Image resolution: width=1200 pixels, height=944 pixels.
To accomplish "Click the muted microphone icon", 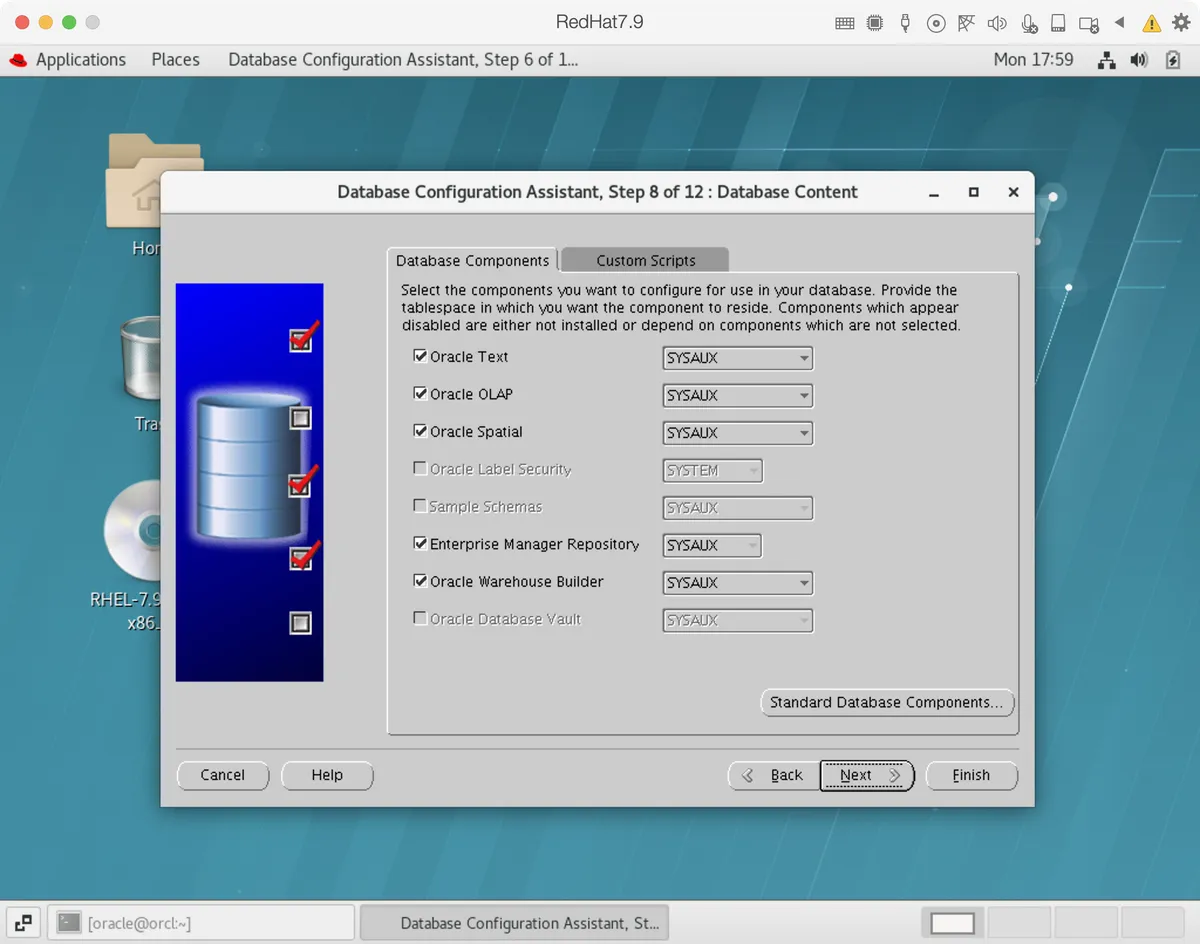I will coord(1029,22).
